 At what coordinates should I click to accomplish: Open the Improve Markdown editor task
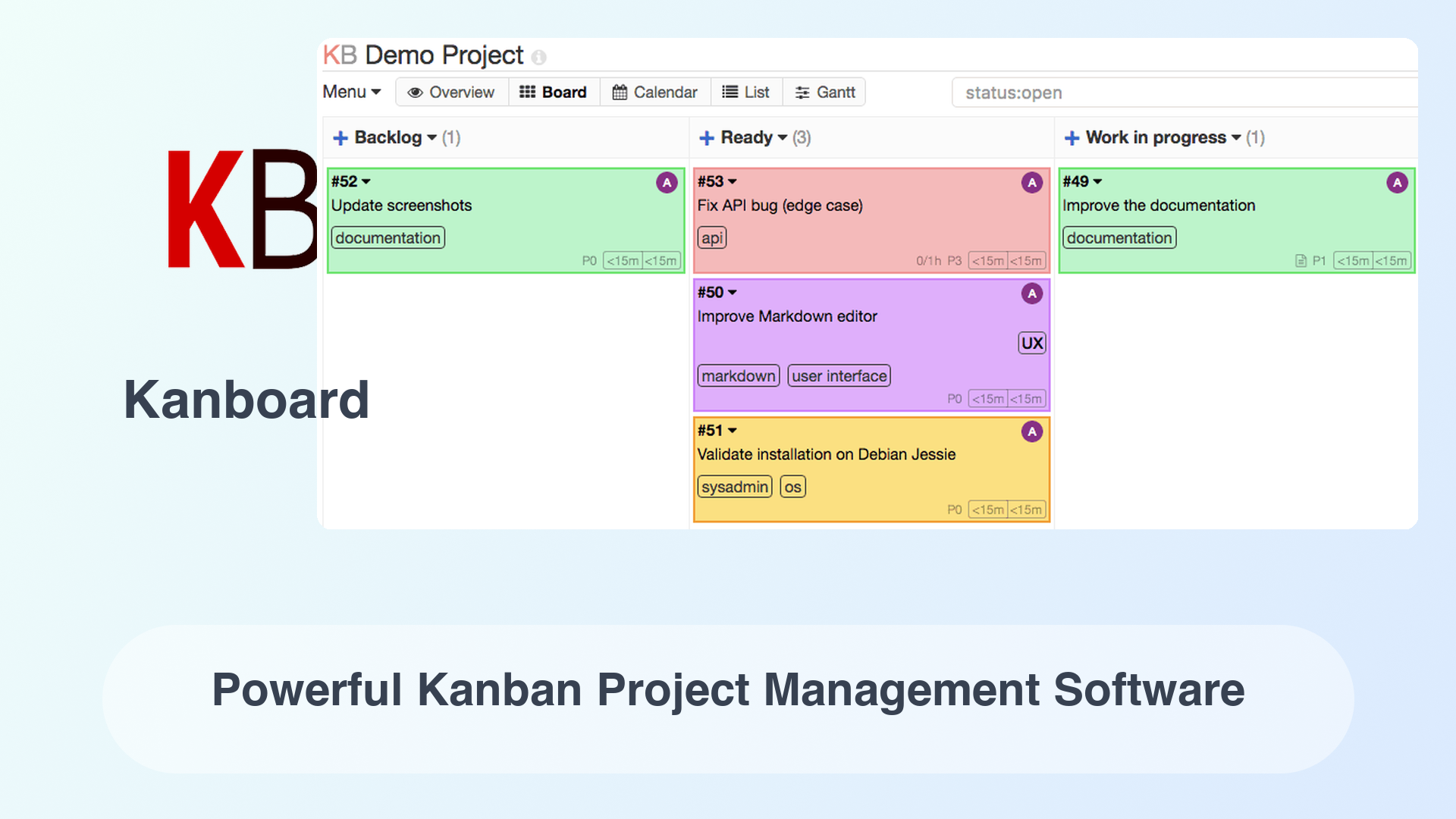787,316
